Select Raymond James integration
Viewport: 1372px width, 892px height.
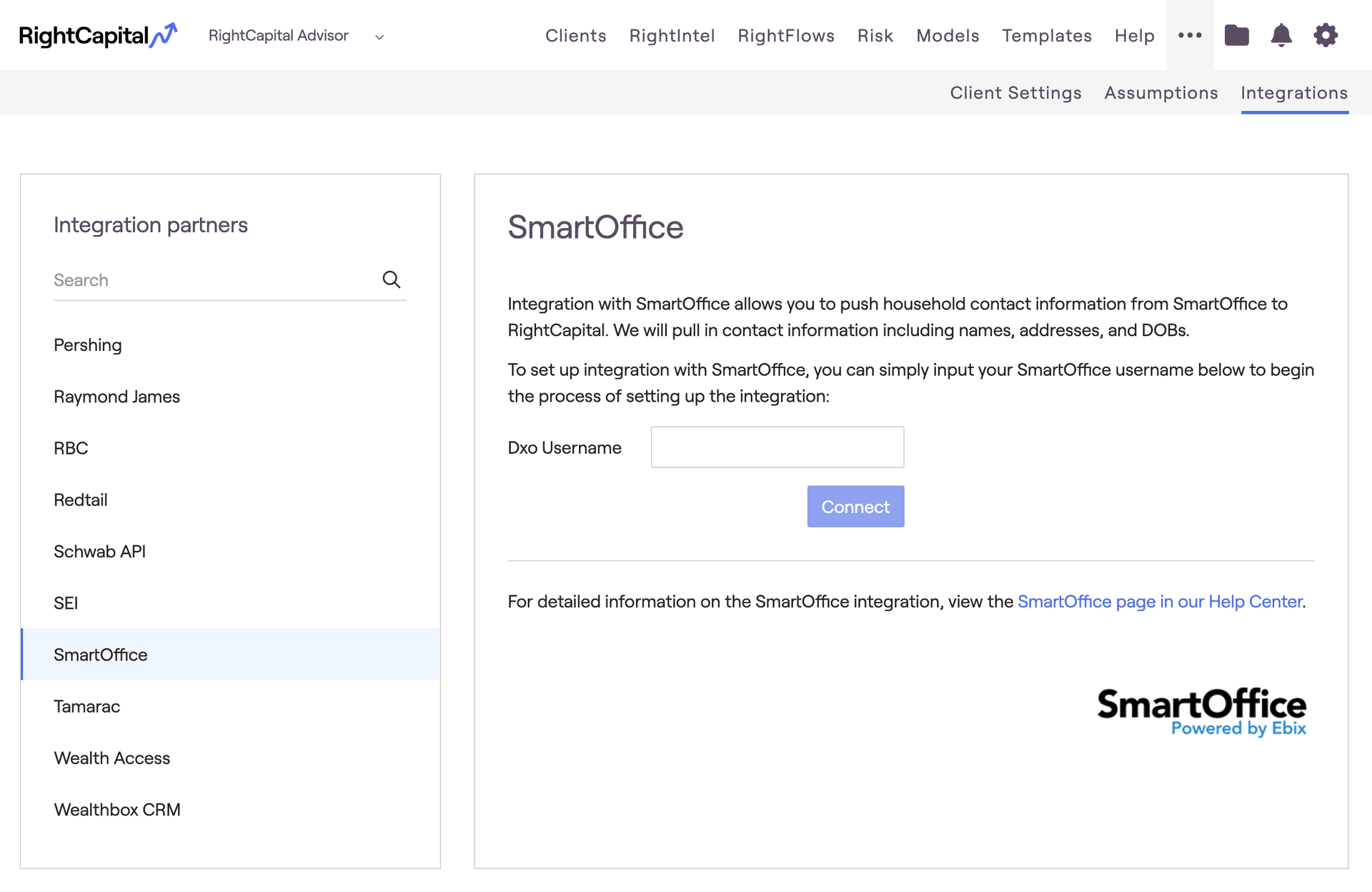230,397
